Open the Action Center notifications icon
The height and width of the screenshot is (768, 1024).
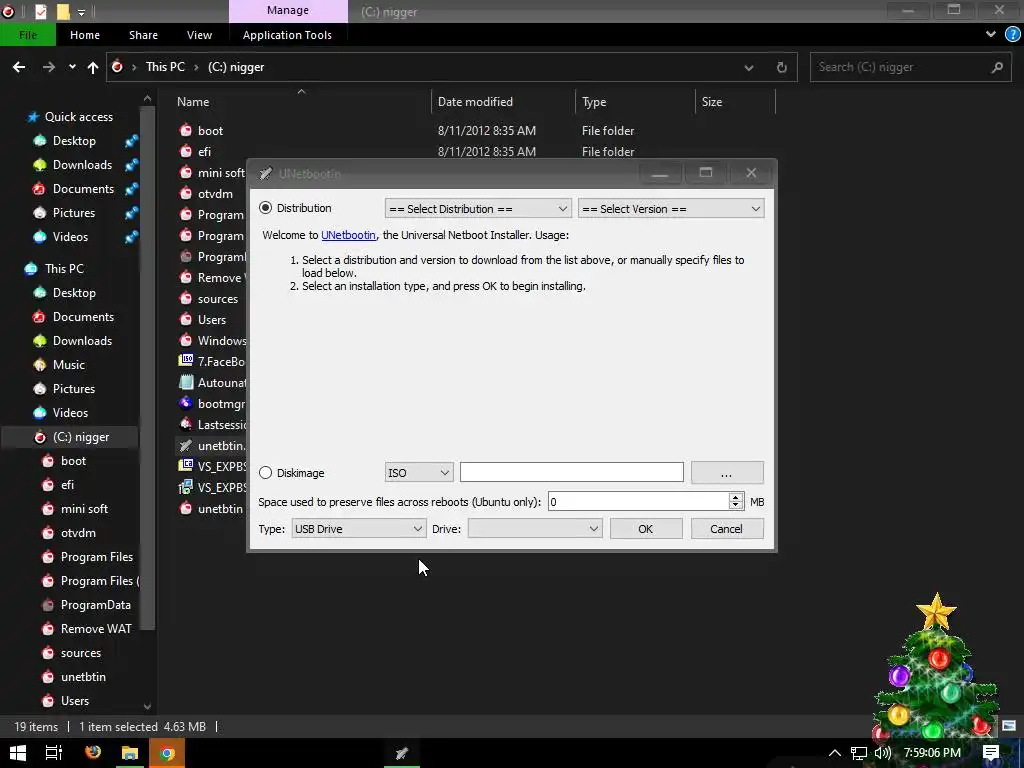point(991,753)
